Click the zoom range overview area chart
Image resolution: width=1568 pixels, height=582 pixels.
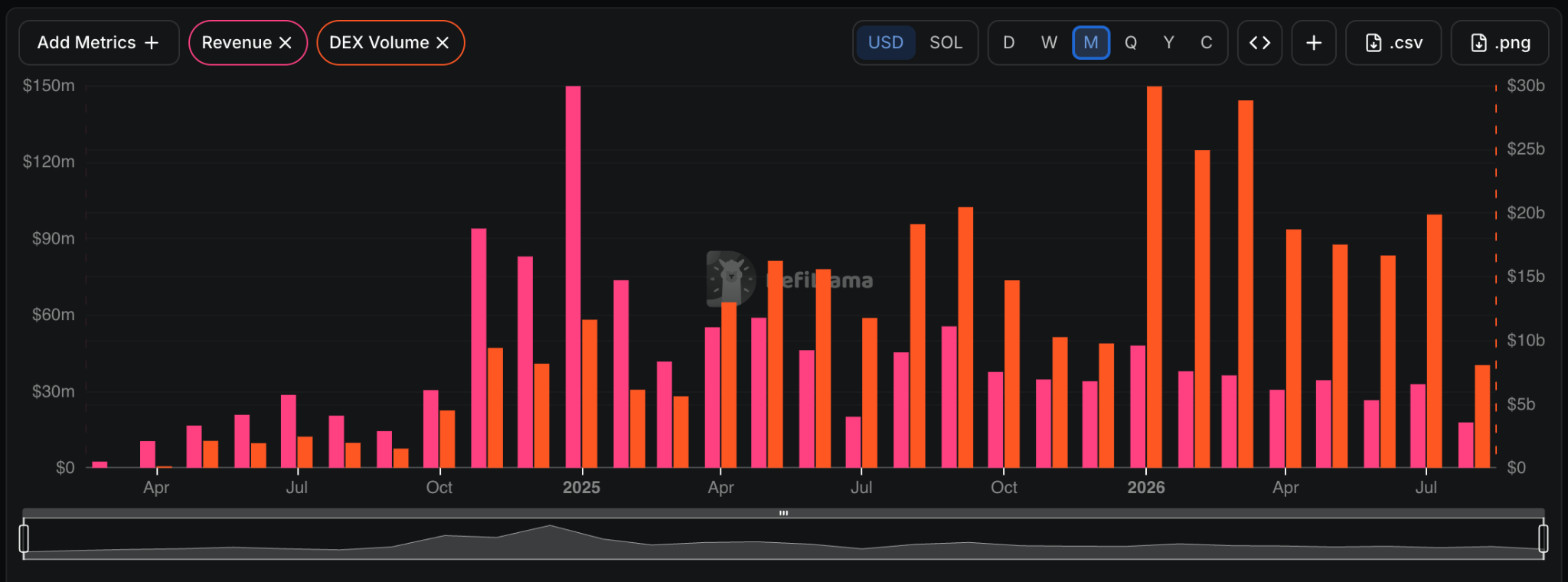click(x=783, y=539)
